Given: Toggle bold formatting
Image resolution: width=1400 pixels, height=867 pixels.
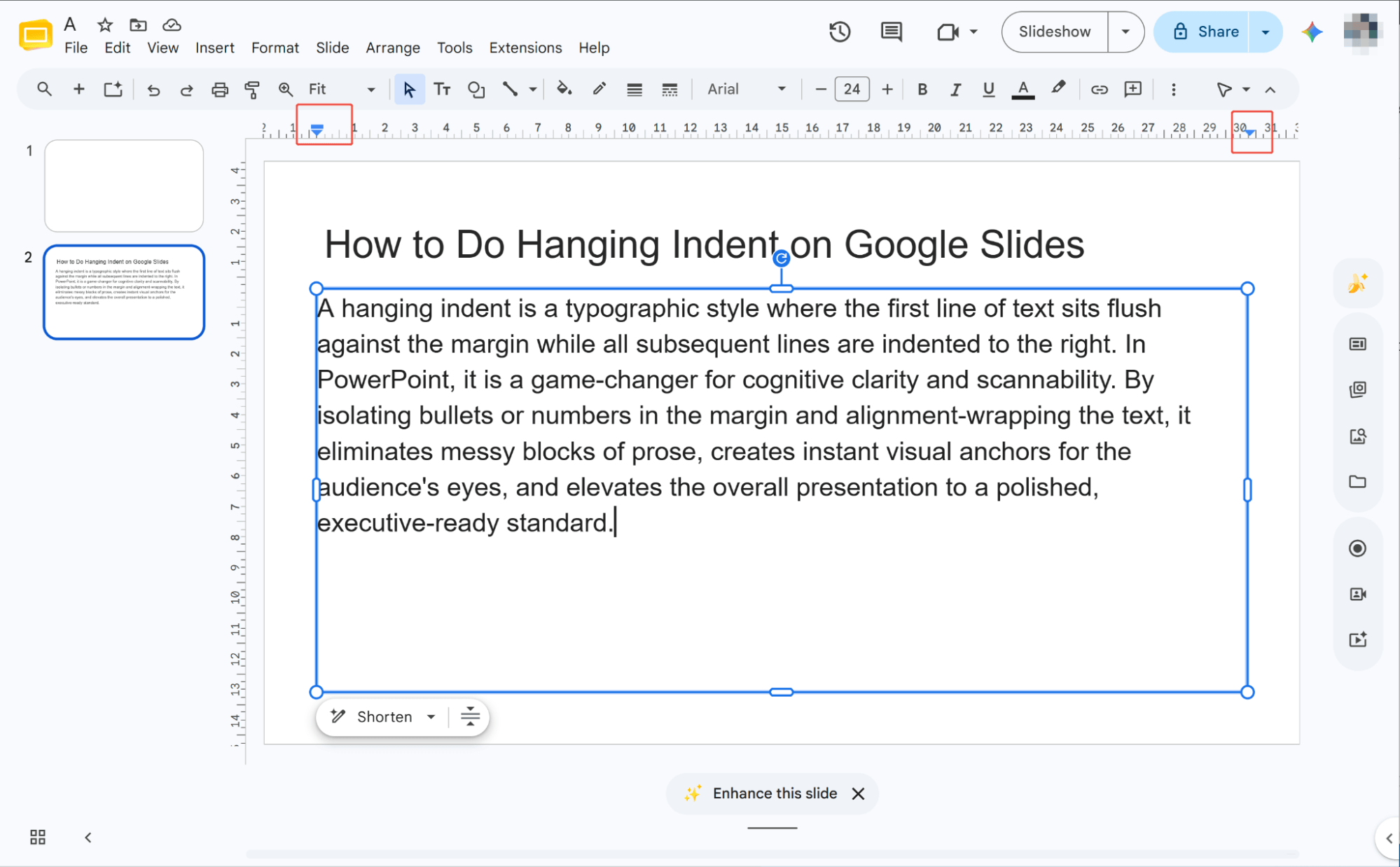Looking at the screenshot, I should [922, 89].
